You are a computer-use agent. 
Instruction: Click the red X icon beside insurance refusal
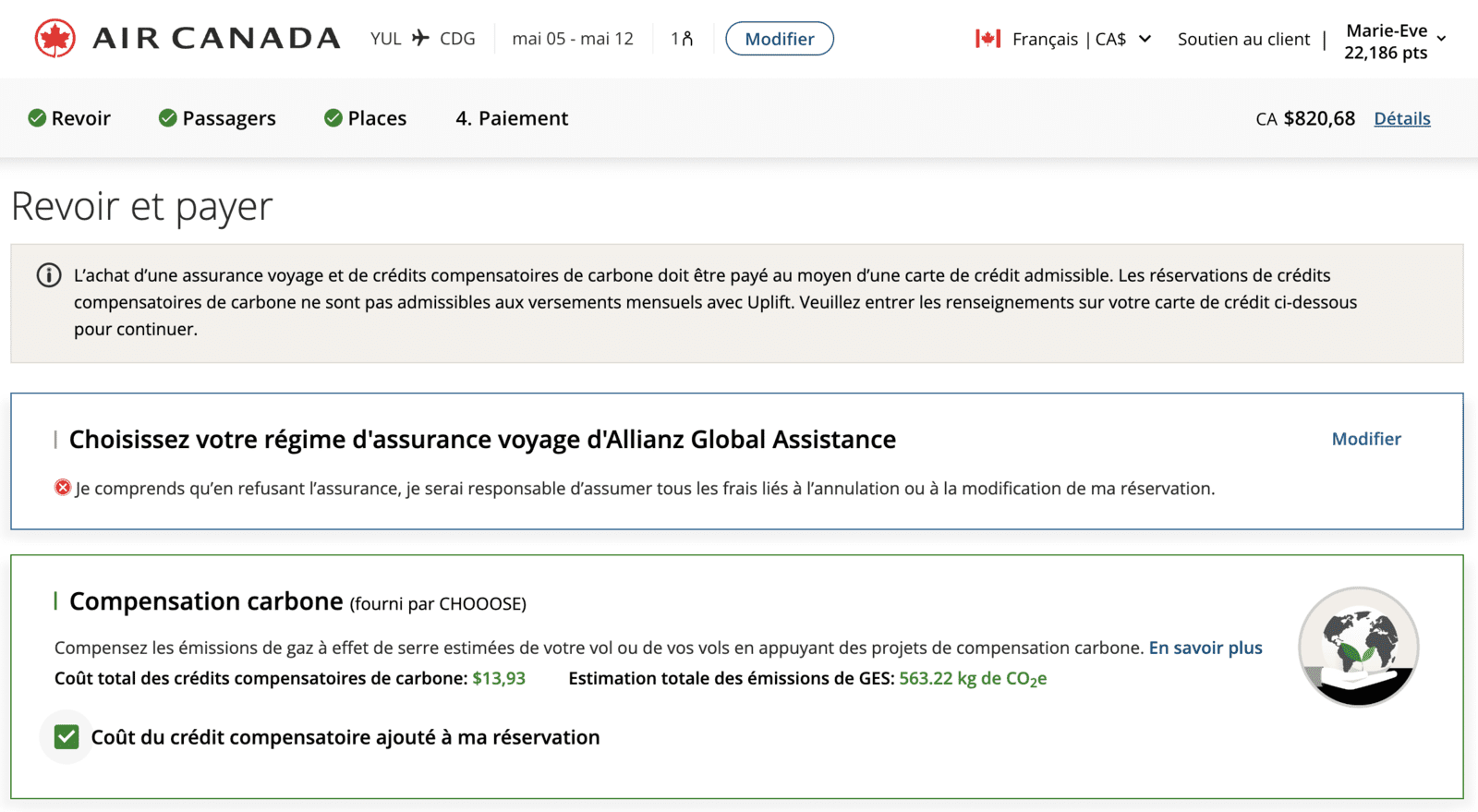click(x=63, y=488)
